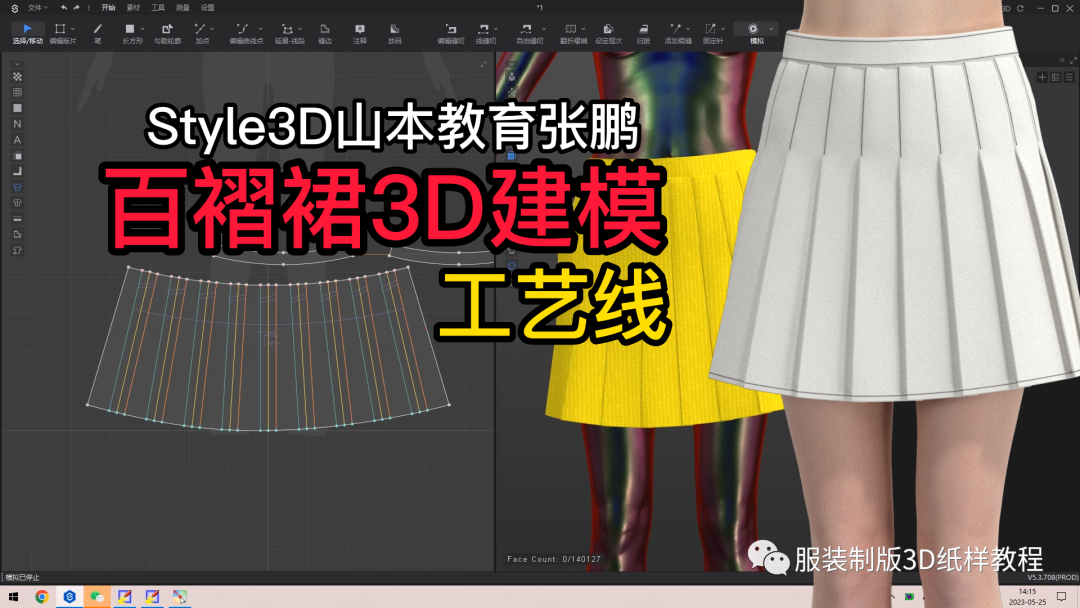Open the Windows Start menu

pos(13,597)
